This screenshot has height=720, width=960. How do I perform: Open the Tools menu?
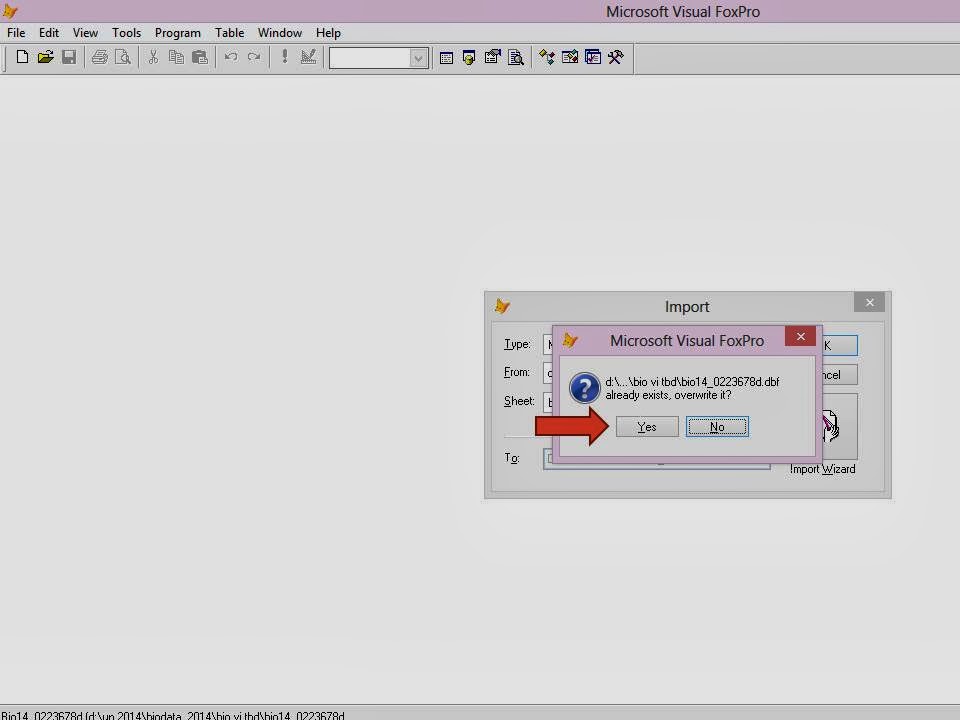(126, 33)
